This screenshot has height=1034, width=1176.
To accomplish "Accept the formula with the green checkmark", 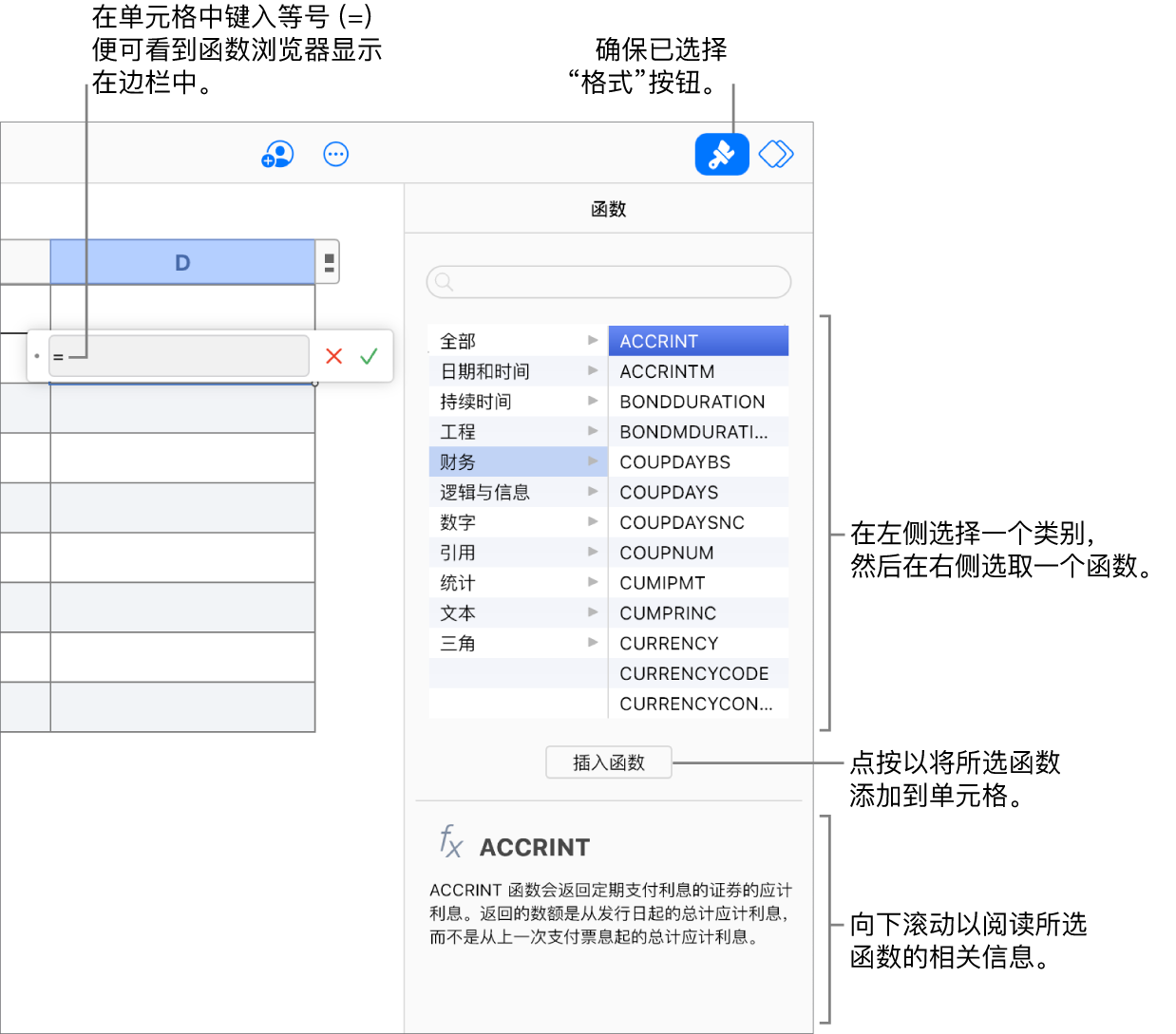I will coord(370,355).
